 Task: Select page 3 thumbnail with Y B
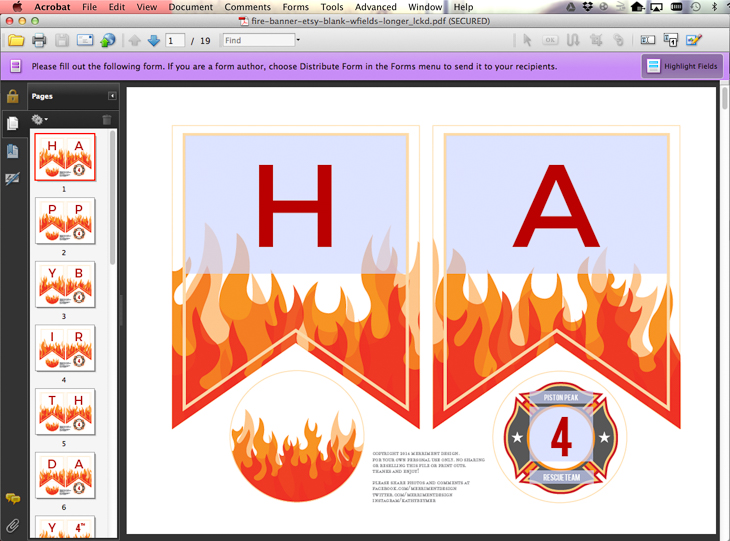(65, 284)
